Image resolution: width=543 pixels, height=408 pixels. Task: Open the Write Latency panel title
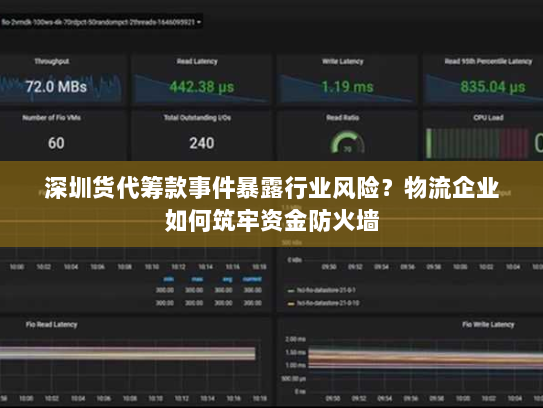(x=343, y=62)
